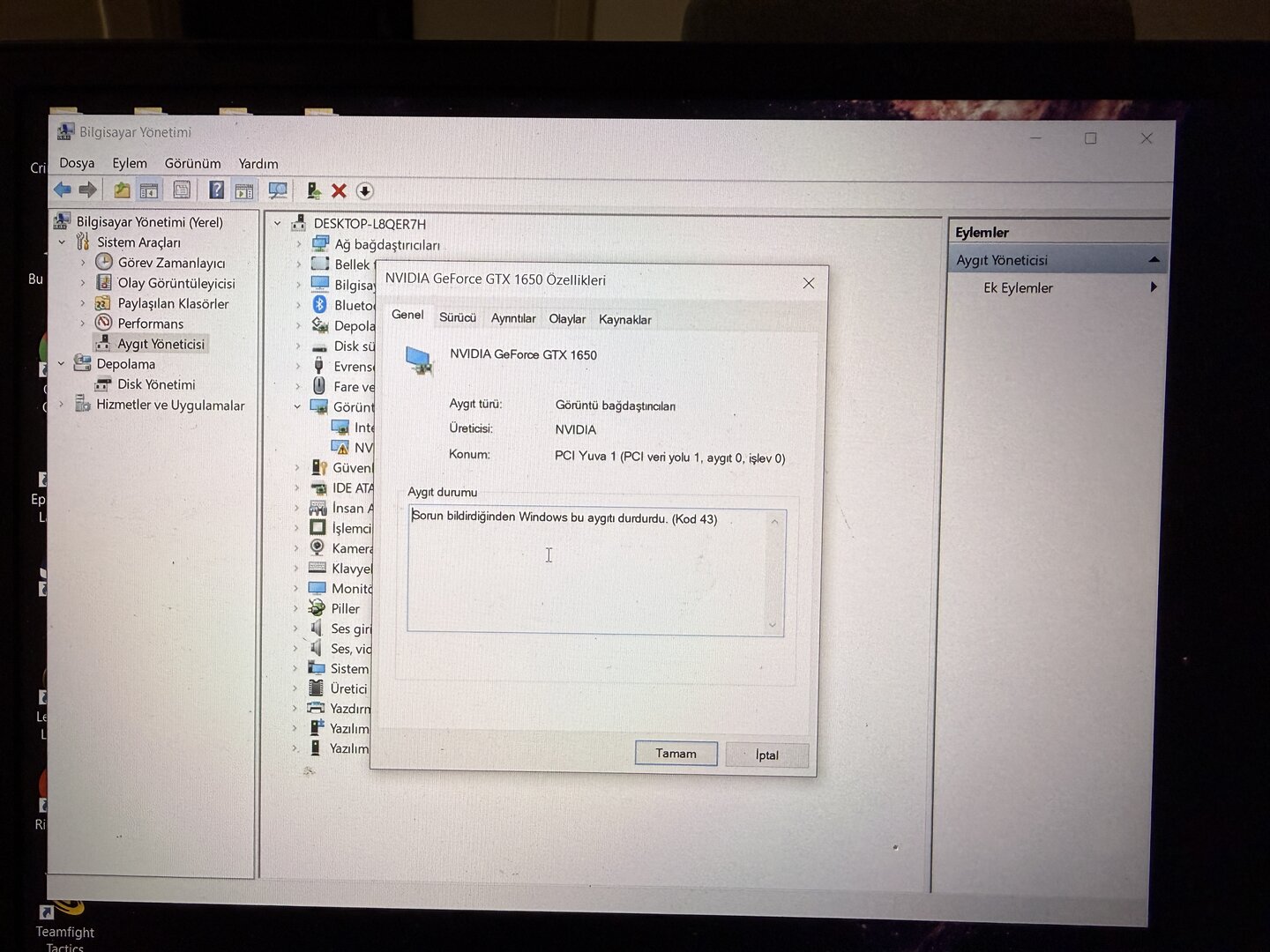Click the Up One Level folder icon

point(122,190)
